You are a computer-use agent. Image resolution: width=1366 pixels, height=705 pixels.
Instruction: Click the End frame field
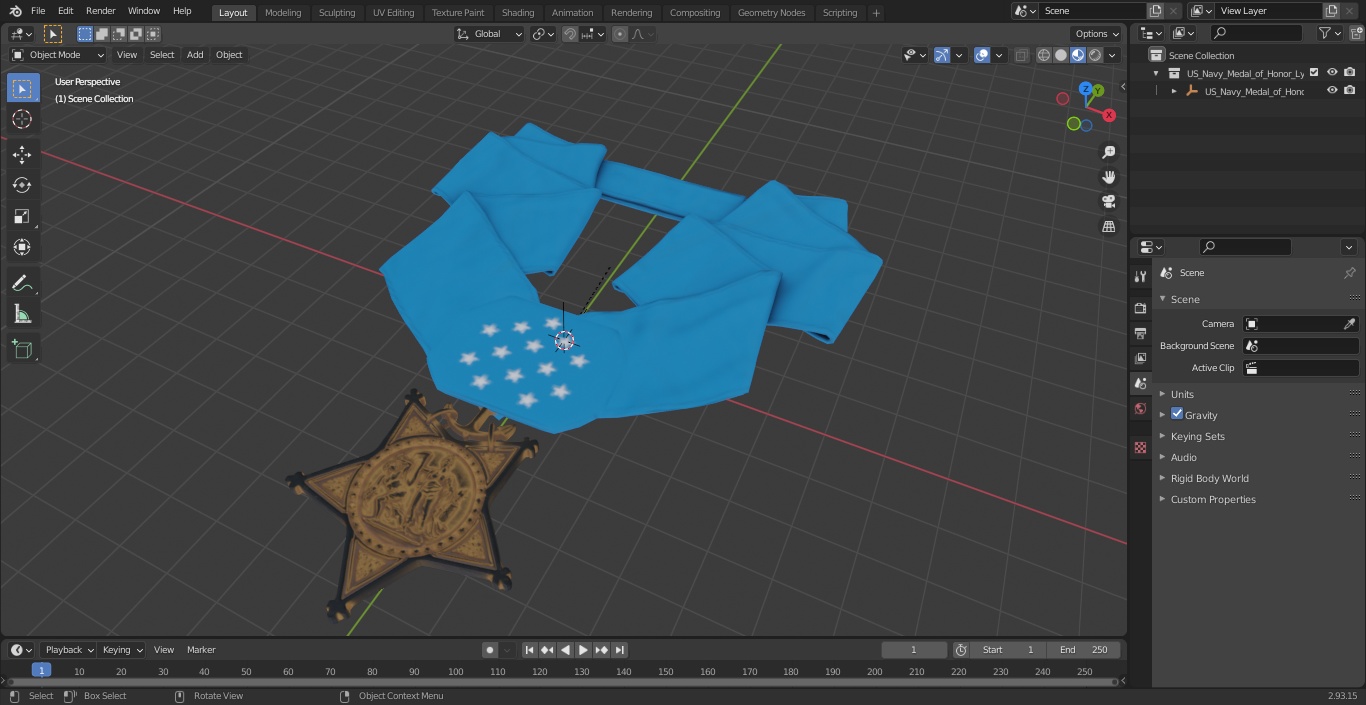click(1084, 650)
